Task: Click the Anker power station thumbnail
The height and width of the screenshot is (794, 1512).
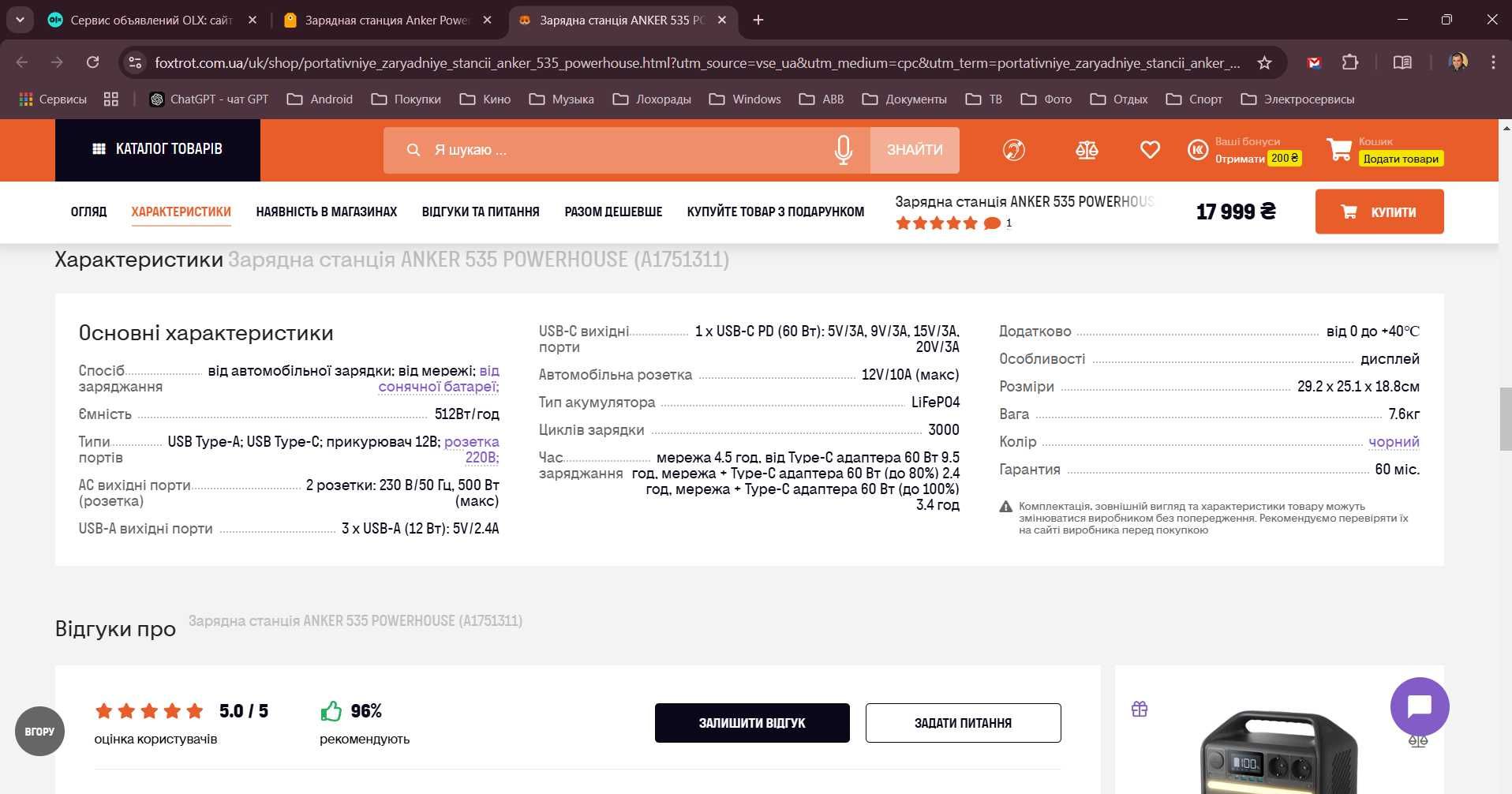Action: click(1278, 754)
